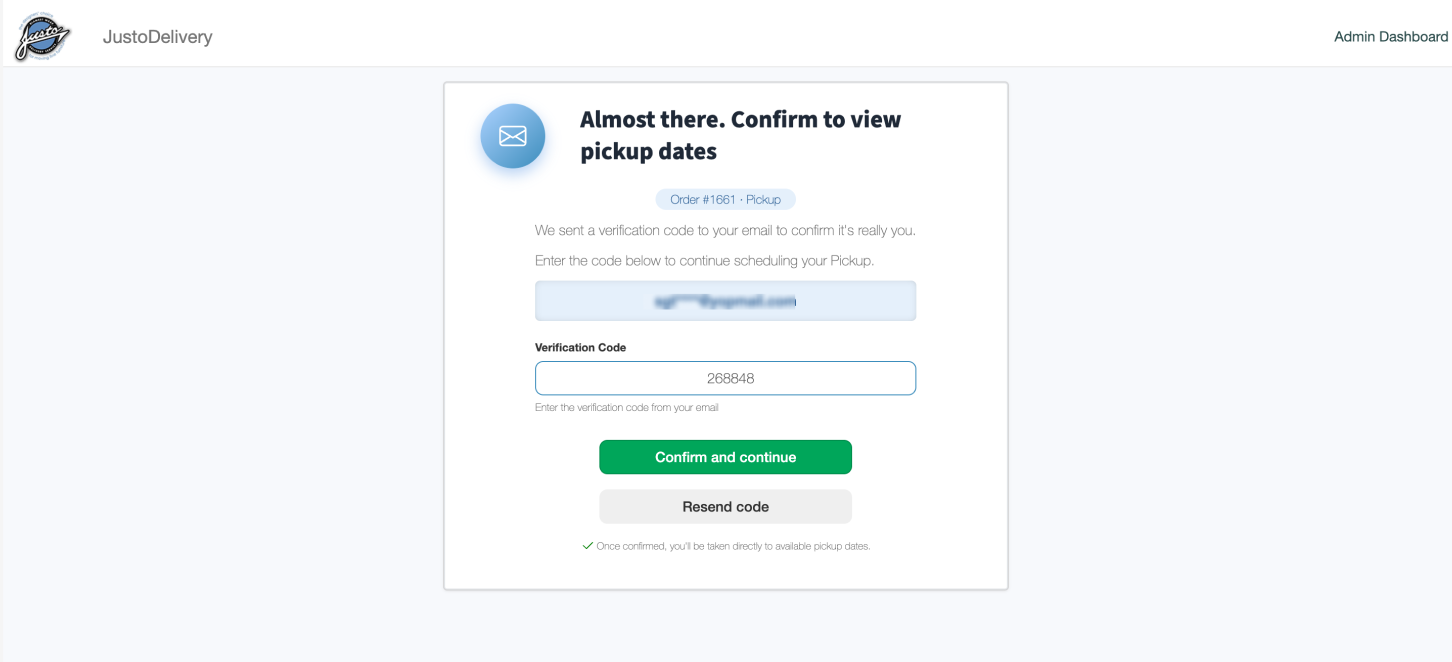
Task: Click the 'We sent a verification code' text
Action: [x=725, y=231]
